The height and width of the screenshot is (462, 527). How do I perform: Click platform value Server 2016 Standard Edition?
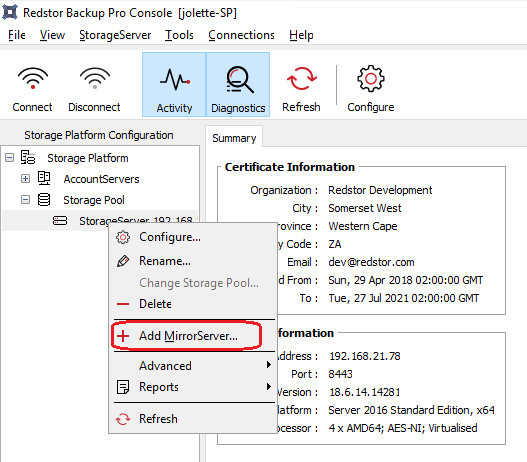[411, 410]
